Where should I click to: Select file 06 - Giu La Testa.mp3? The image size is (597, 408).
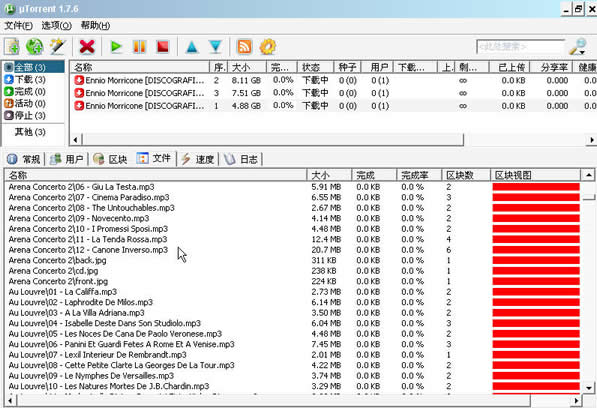point(82,187)
